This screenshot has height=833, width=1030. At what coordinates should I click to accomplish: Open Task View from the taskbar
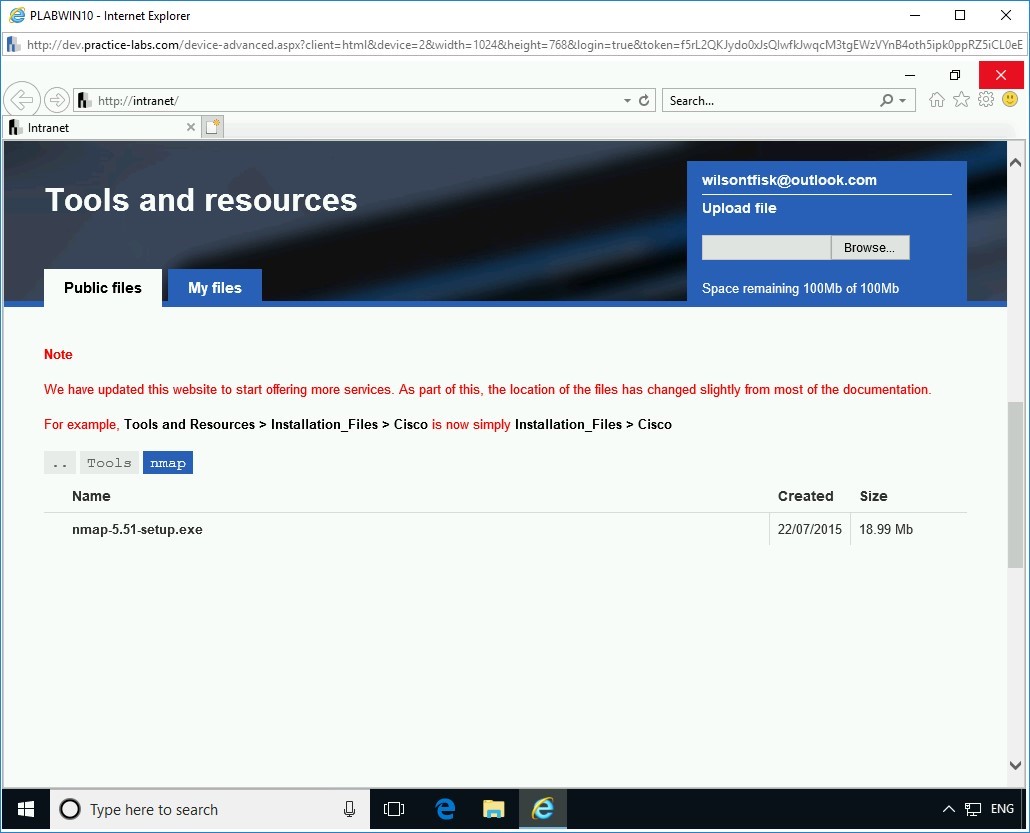click(393, 809)
